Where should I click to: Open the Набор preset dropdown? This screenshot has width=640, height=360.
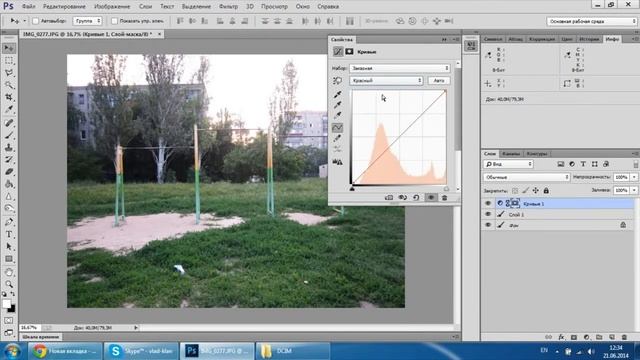tap(400, 68)
